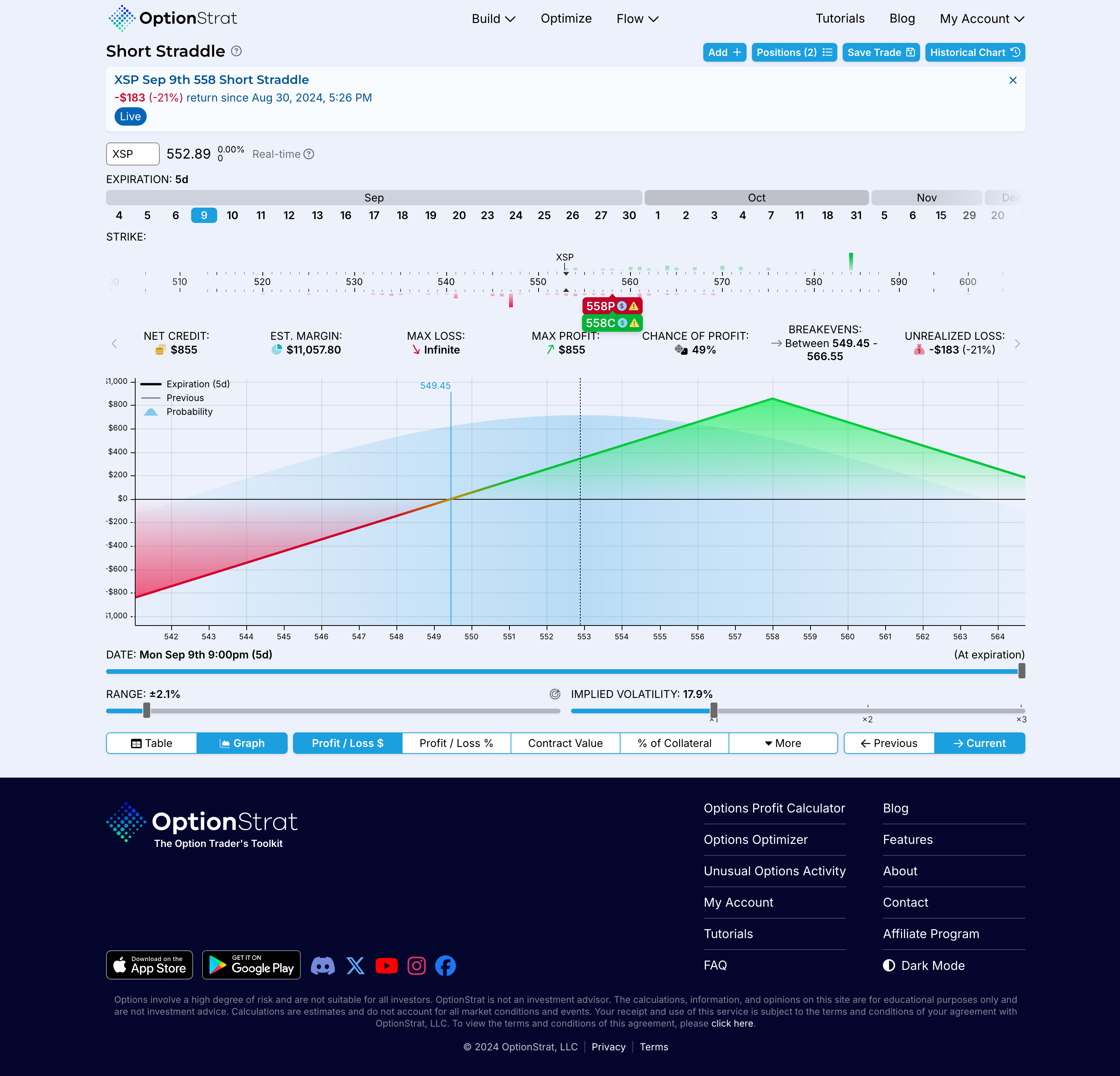Open the Historical Chart button
Screen dimensions: 1120x1076
(974, 52)
